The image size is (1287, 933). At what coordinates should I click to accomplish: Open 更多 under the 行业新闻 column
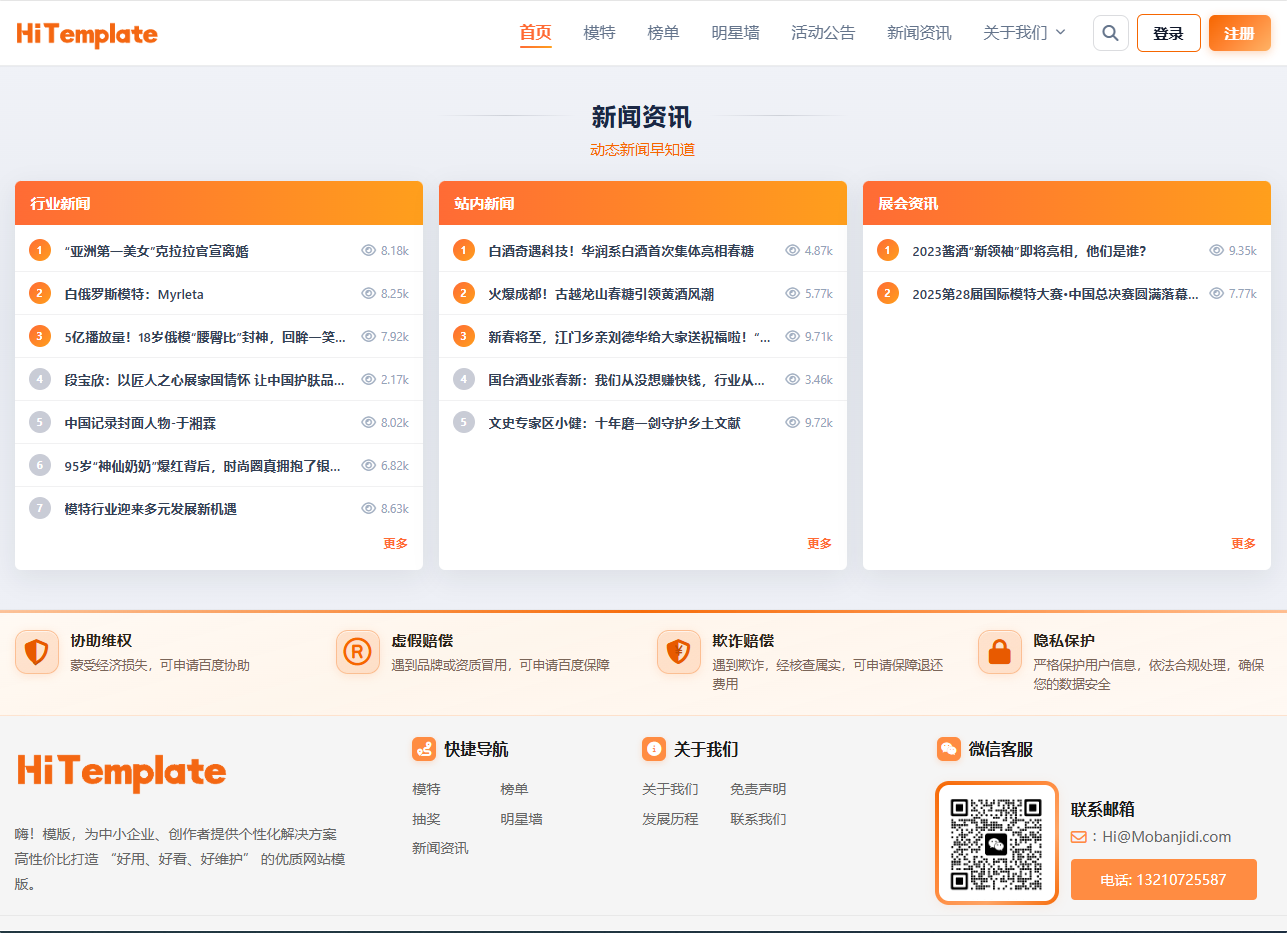pos(395,543)
